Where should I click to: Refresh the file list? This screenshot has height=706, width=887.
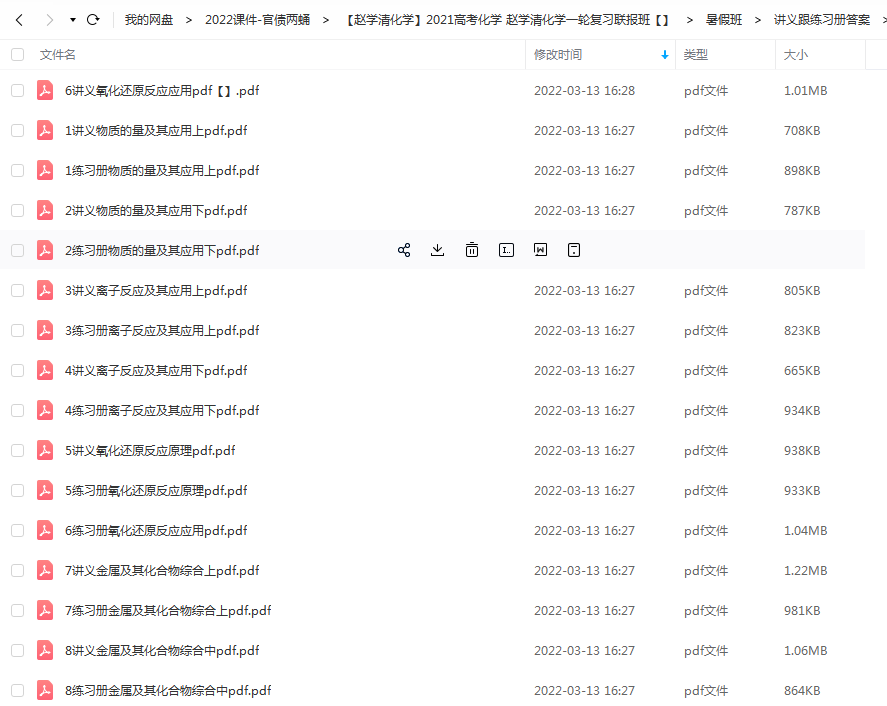pos(93,20)
